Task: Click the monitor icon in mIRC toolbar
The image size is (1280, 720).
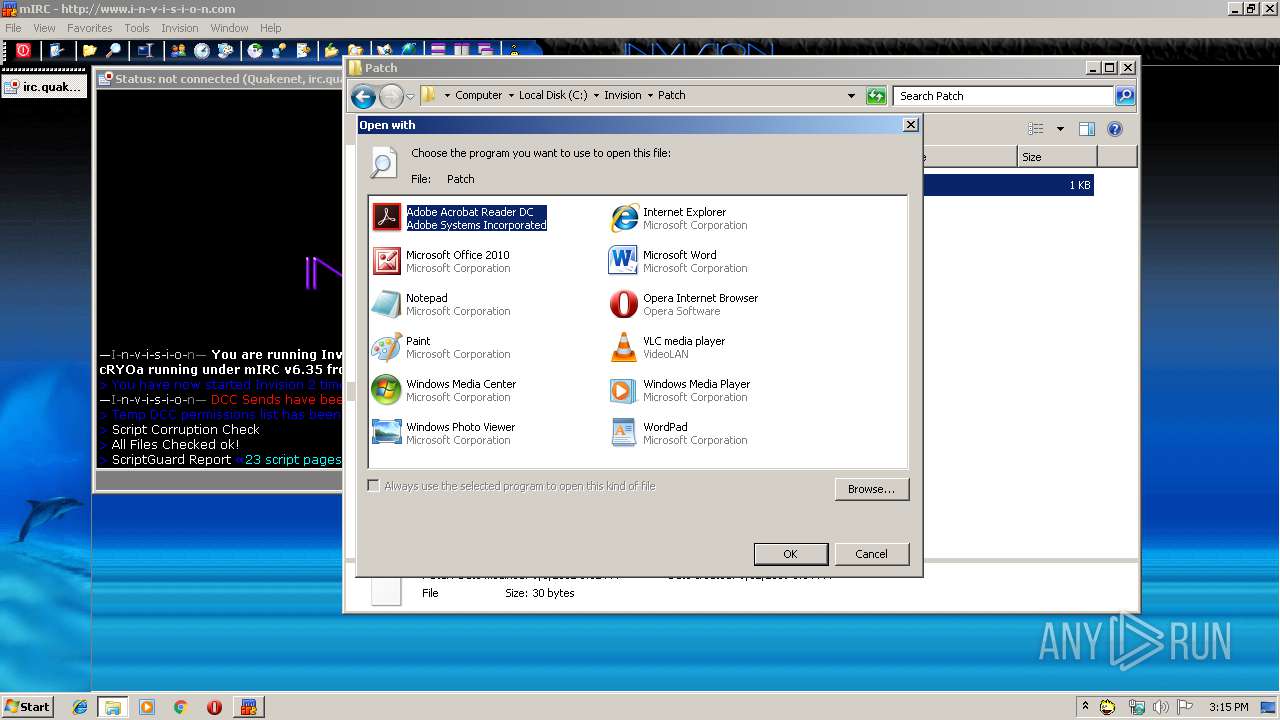Action: point(146,50)
